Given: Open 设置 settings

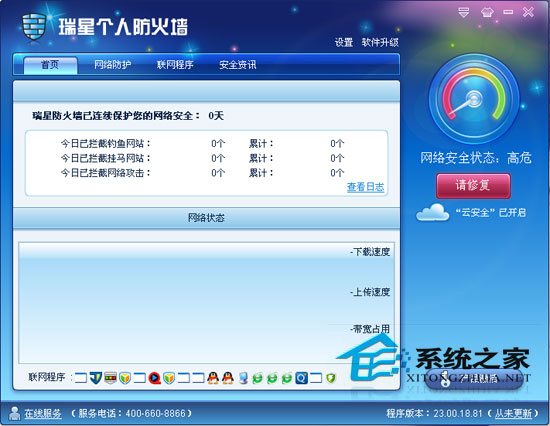Looking at the screenshot, I should (x=343, y=42).
